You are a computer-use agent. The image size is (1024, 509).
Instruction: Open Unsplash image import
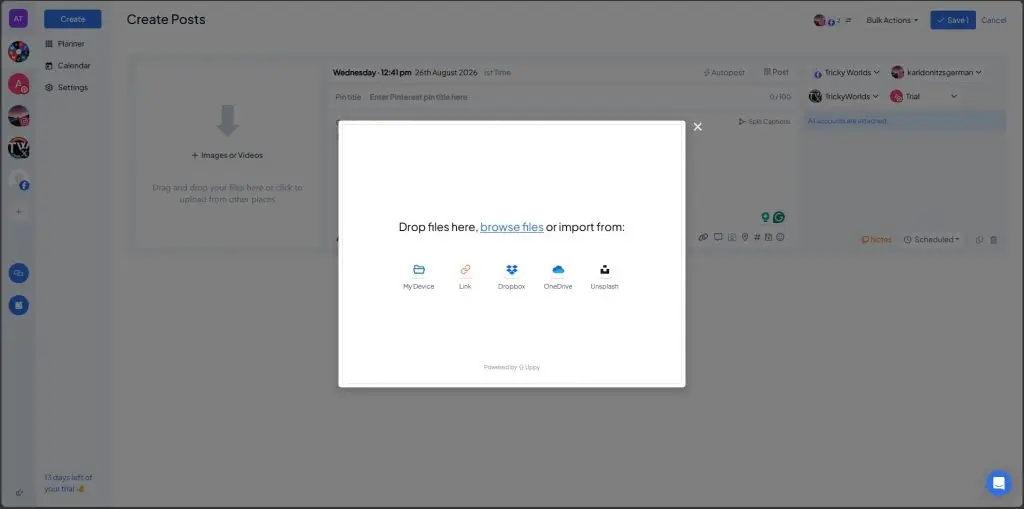pos(604,277)
